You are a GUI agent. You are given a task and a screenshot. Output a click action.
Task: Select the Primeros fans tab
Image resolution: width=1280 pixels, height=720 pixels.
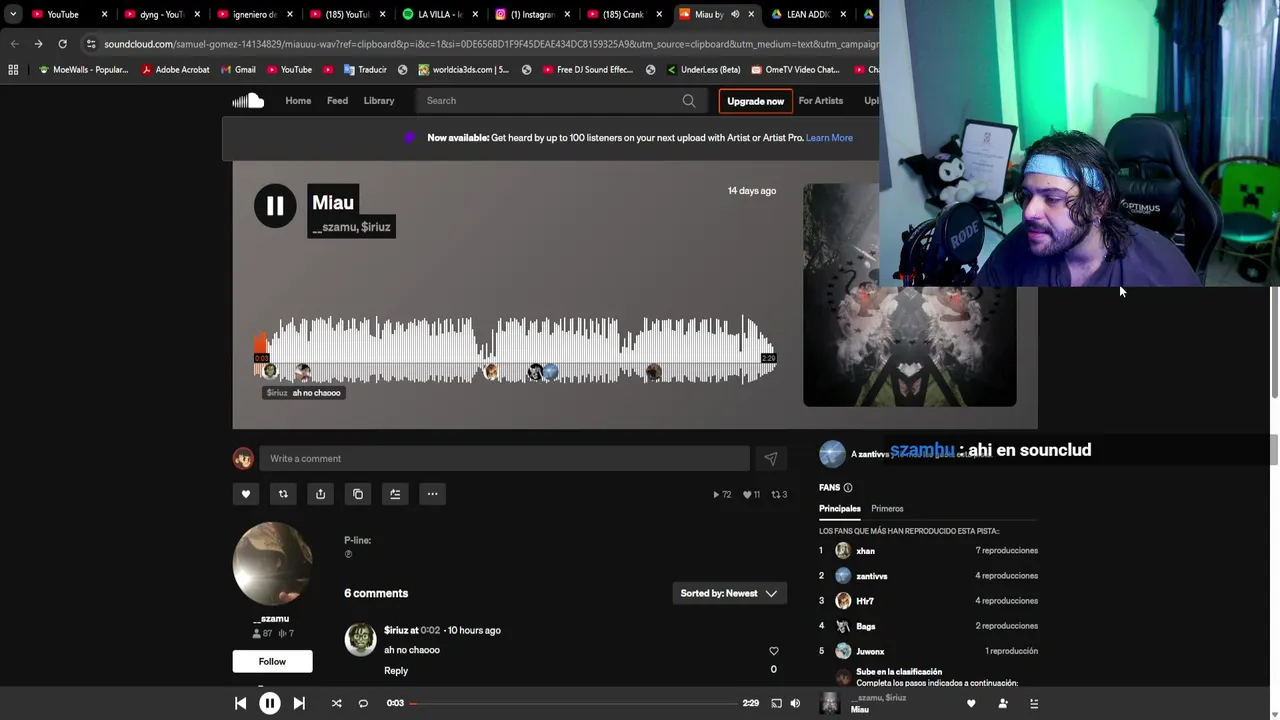[x=887, y=509]
